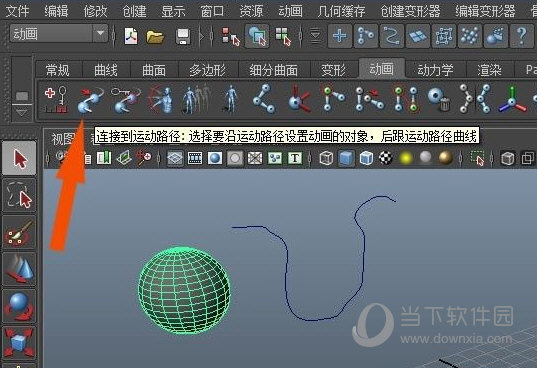
Task: Toggle snap to grids plus-sign icon
Action: 339,36
